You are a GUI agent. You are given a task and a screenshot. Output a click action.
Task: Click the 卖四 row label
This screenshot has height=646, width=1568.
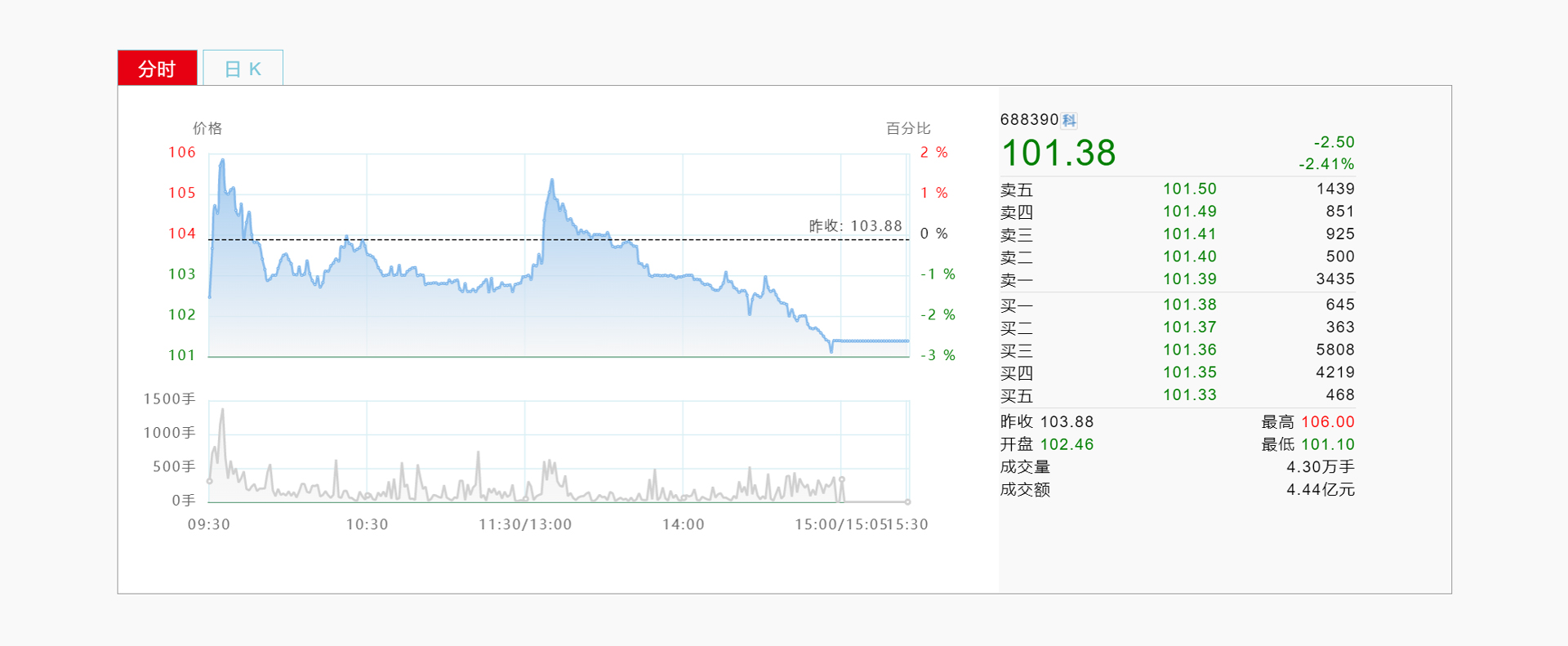(1017, 212)
